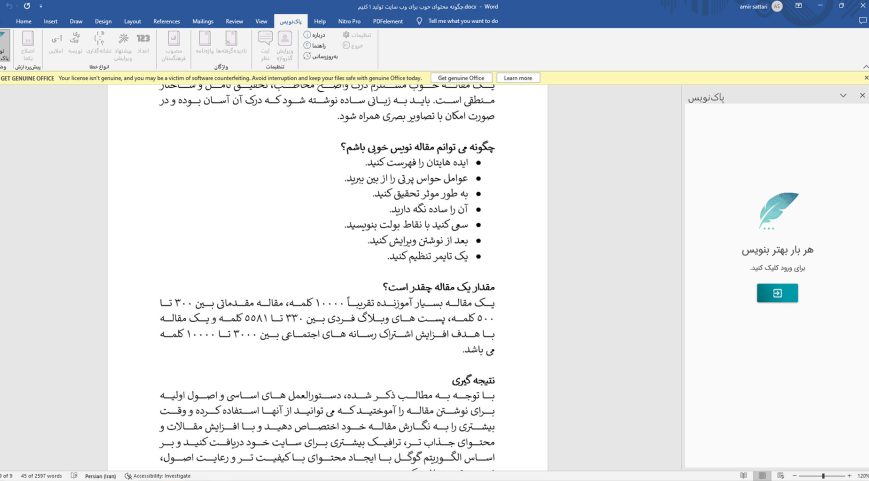Switch to the Draw tab
The height and width of the screenshot is (481, 869).
click(x=76, y=21)
